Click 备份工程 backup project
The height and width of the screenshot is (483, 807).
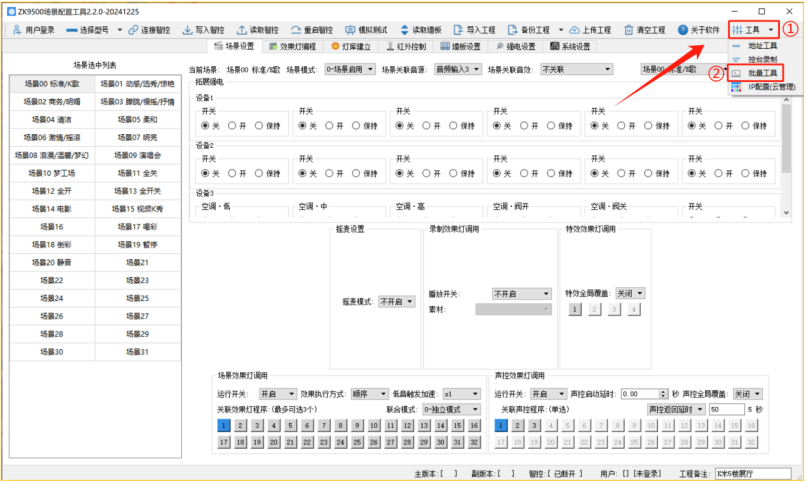(x=528, y=30)
